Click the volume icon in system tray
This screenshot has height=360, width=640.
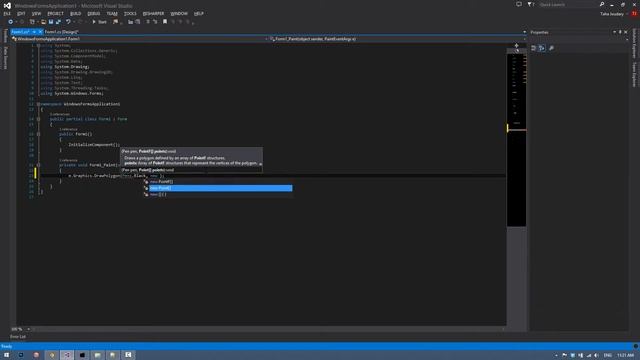point(596,356)
